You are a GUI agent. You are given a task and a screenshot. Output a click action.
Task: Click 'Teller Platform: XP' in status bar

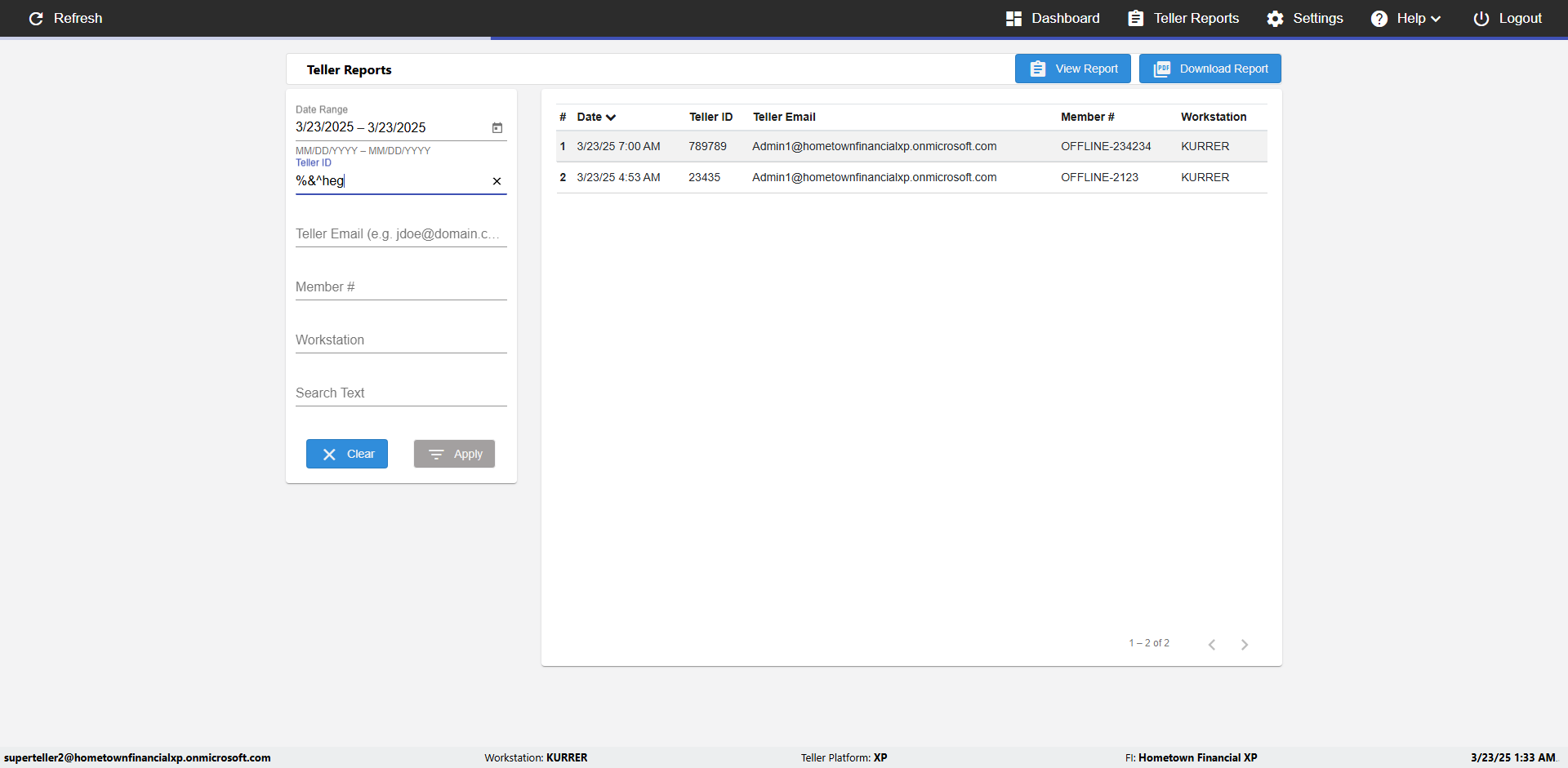point(844,757)
